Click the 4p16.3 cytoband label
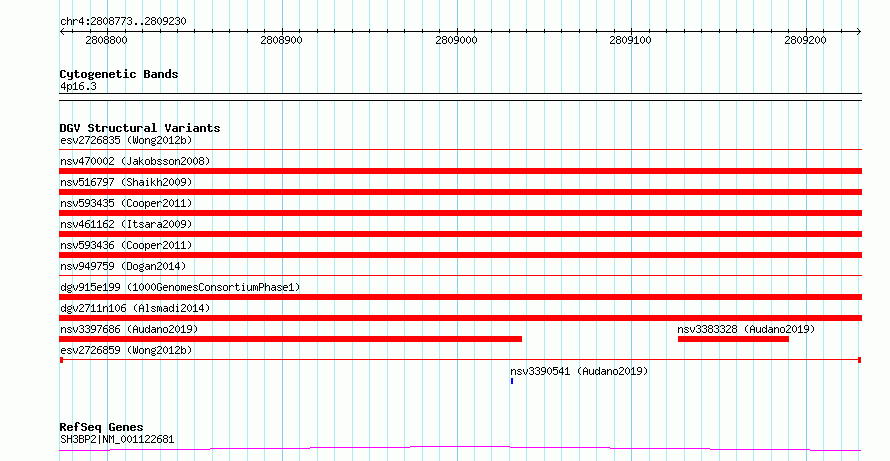Image resolution: width=890 pixels, height=461 pixels. (78, 87)
